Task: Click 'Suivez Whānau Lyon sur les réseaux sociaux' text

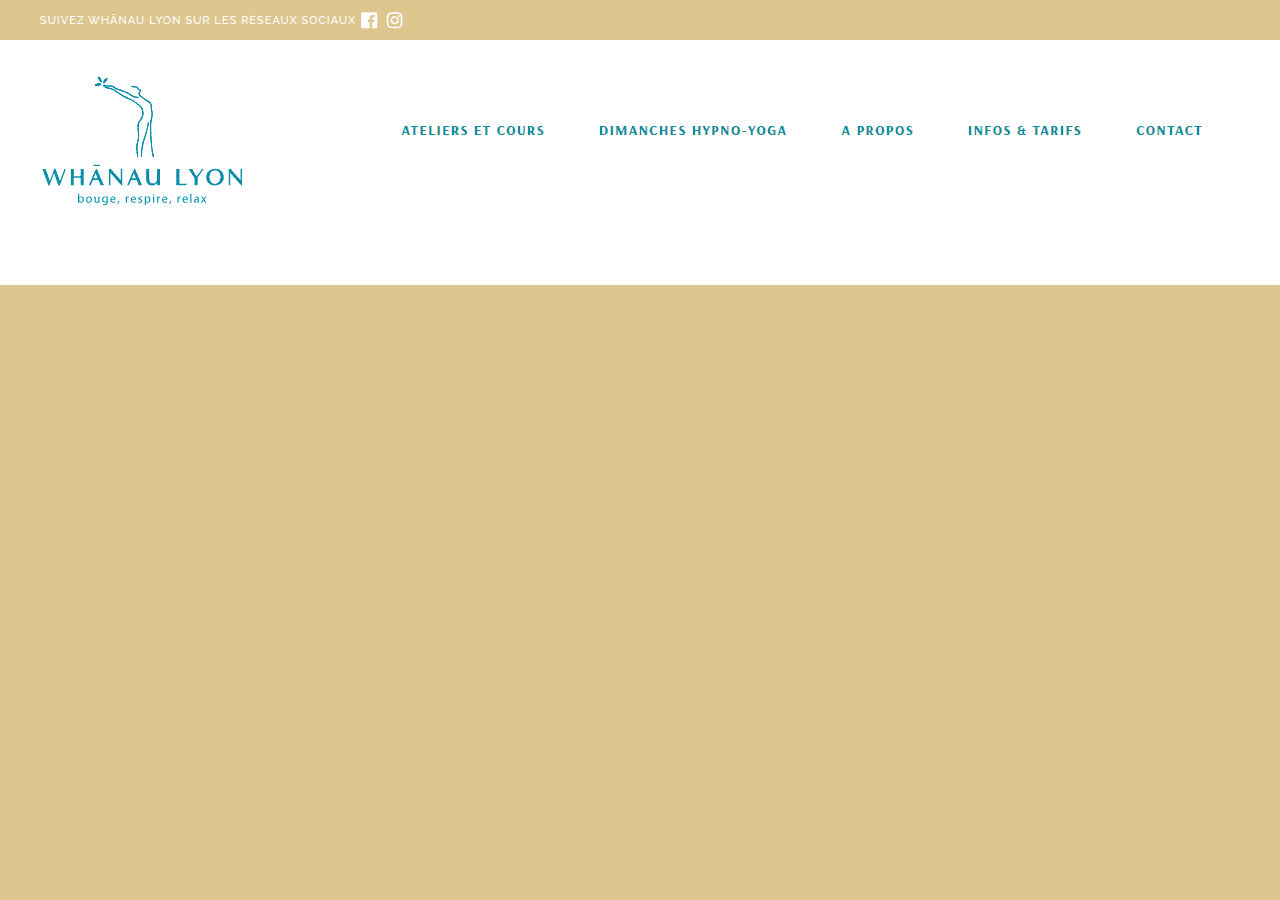Action: click(x=198, y=20)
